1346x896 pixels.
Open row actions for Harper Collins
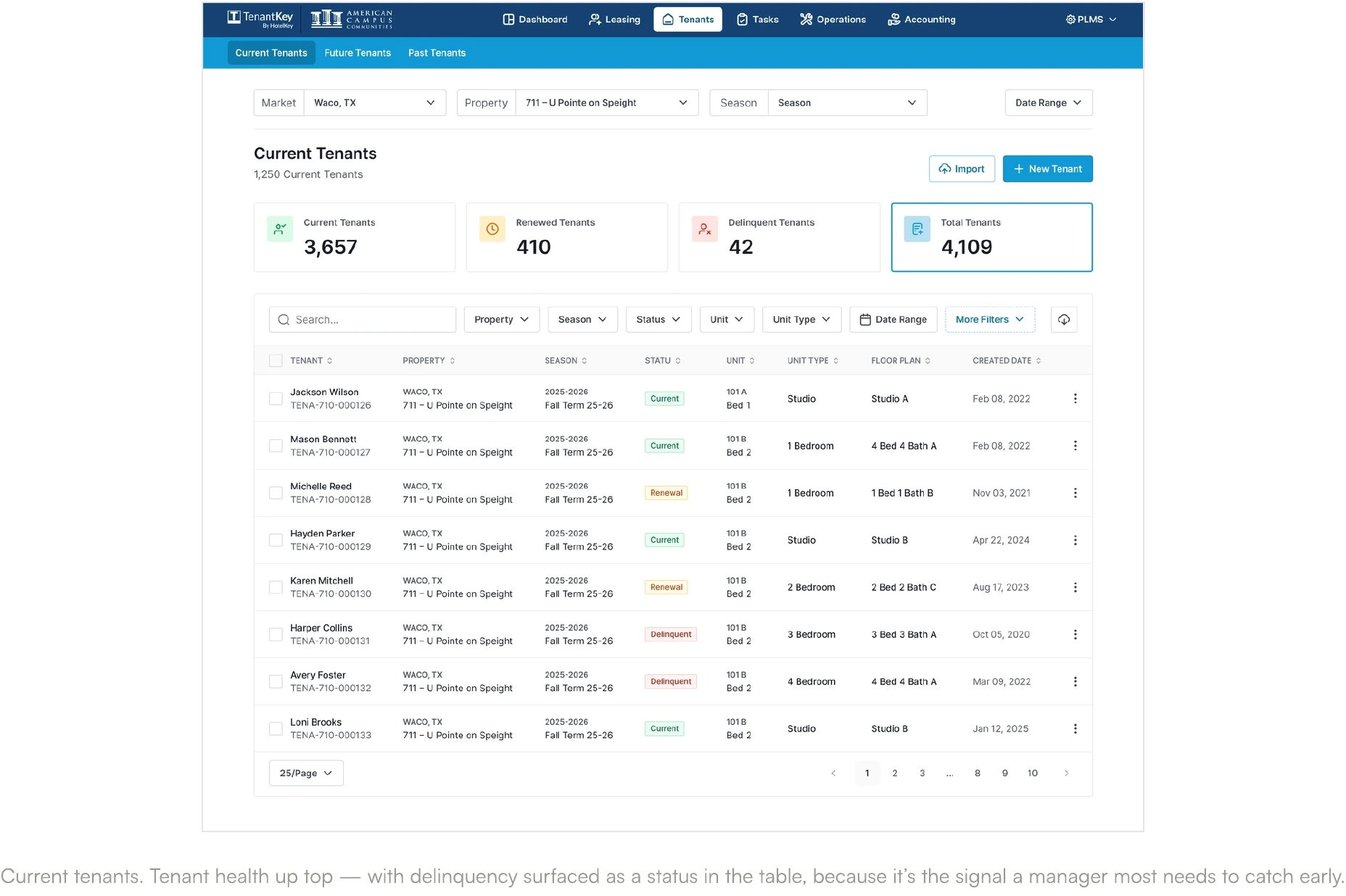[1075, 634]
